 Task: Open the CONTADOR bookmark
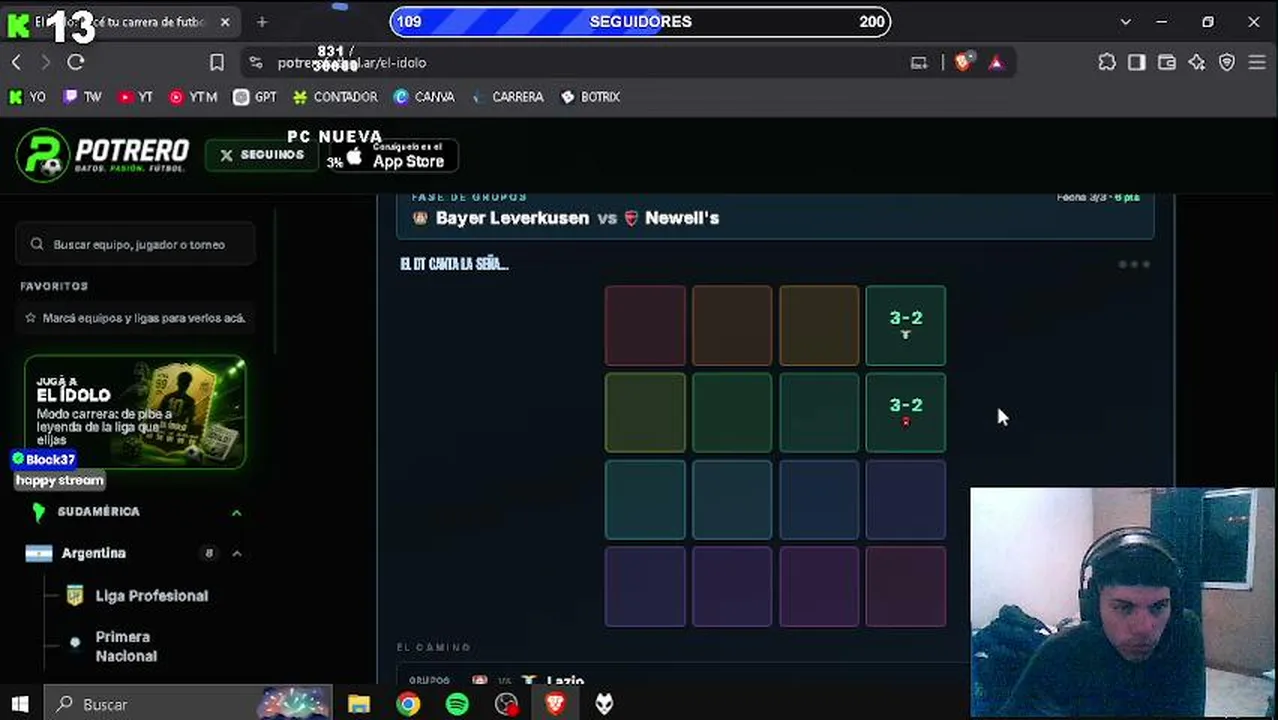(x=335, y=97)
